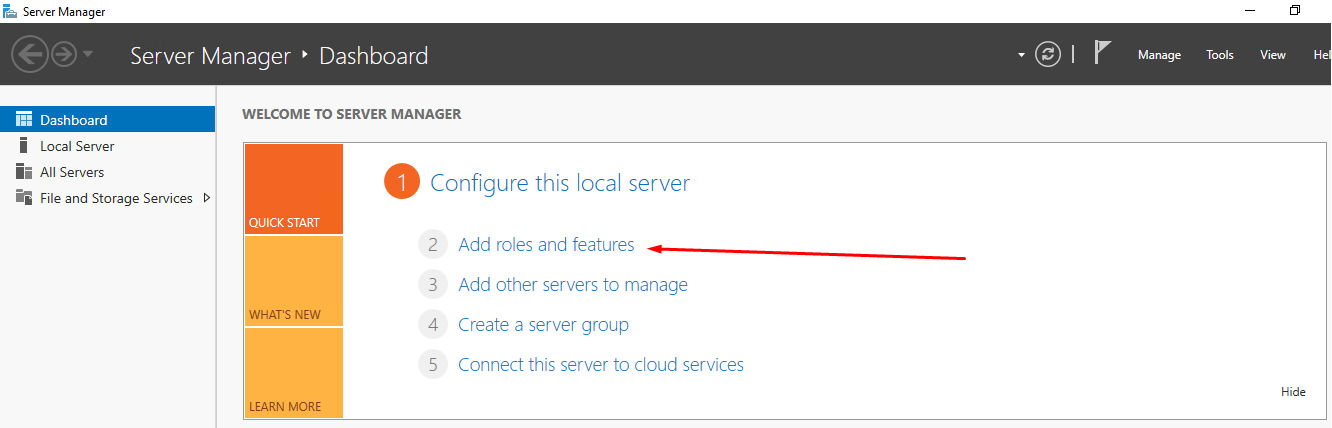Open the Tools menu

click(1219, 55)
